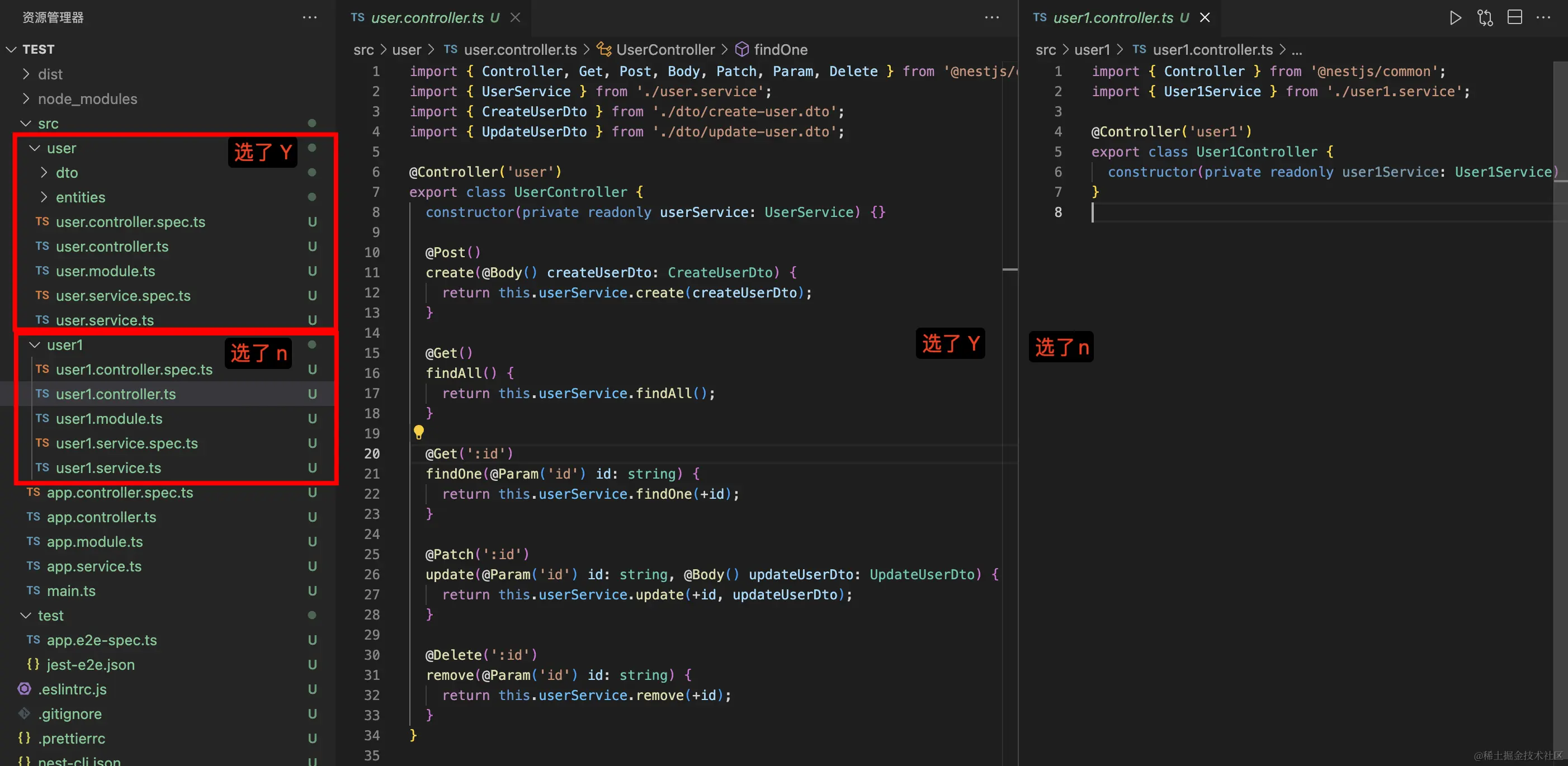Image resolution: width=1568 pixels, height=766 pixels.
Task: Select the user1.controller.ts editor tab
Action: 1112,18
